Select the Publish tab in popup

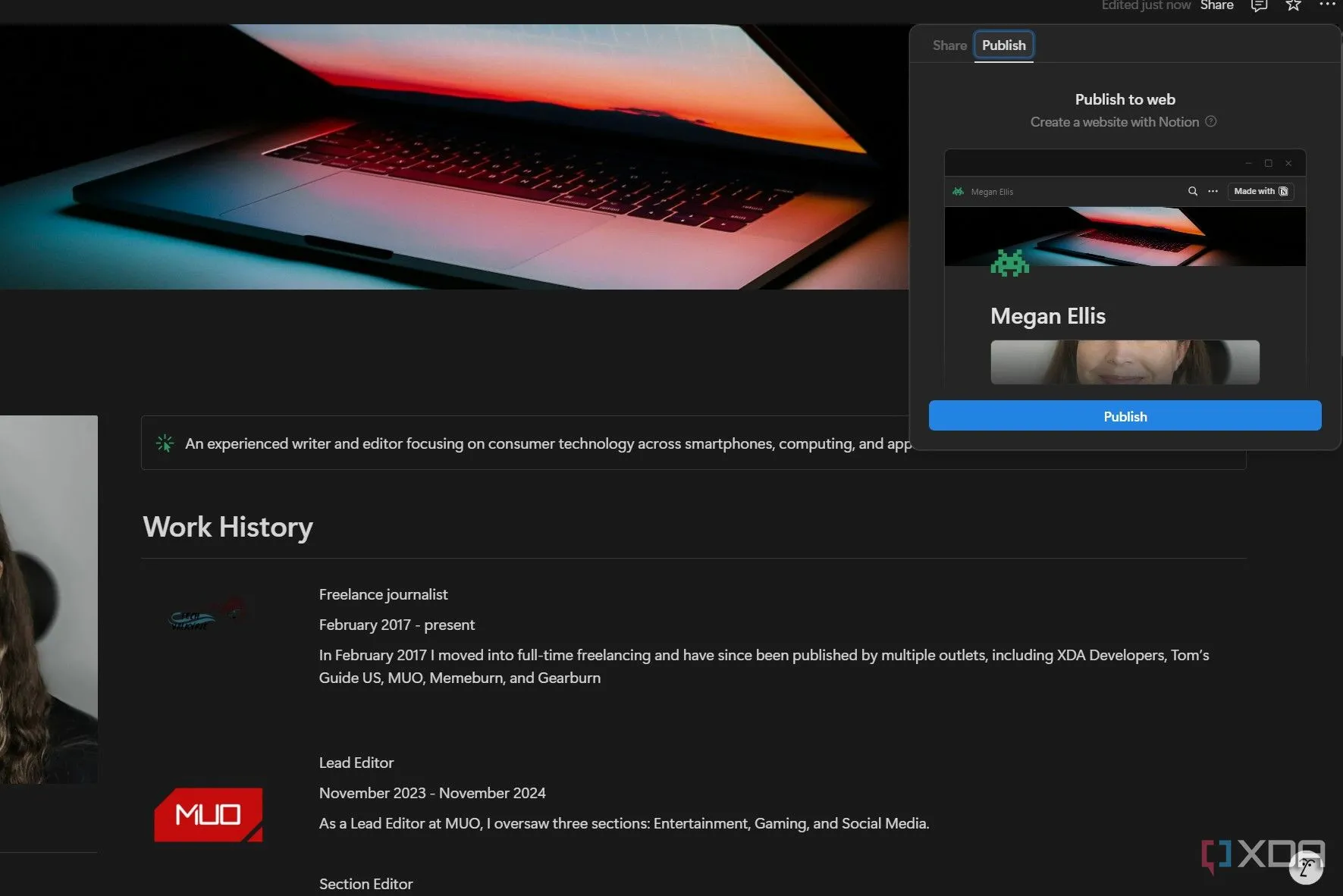coord(1003,45)
